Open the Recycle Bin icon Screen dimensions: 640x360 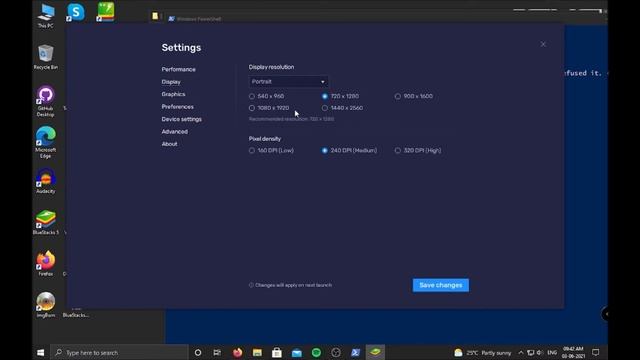(46, 57)
